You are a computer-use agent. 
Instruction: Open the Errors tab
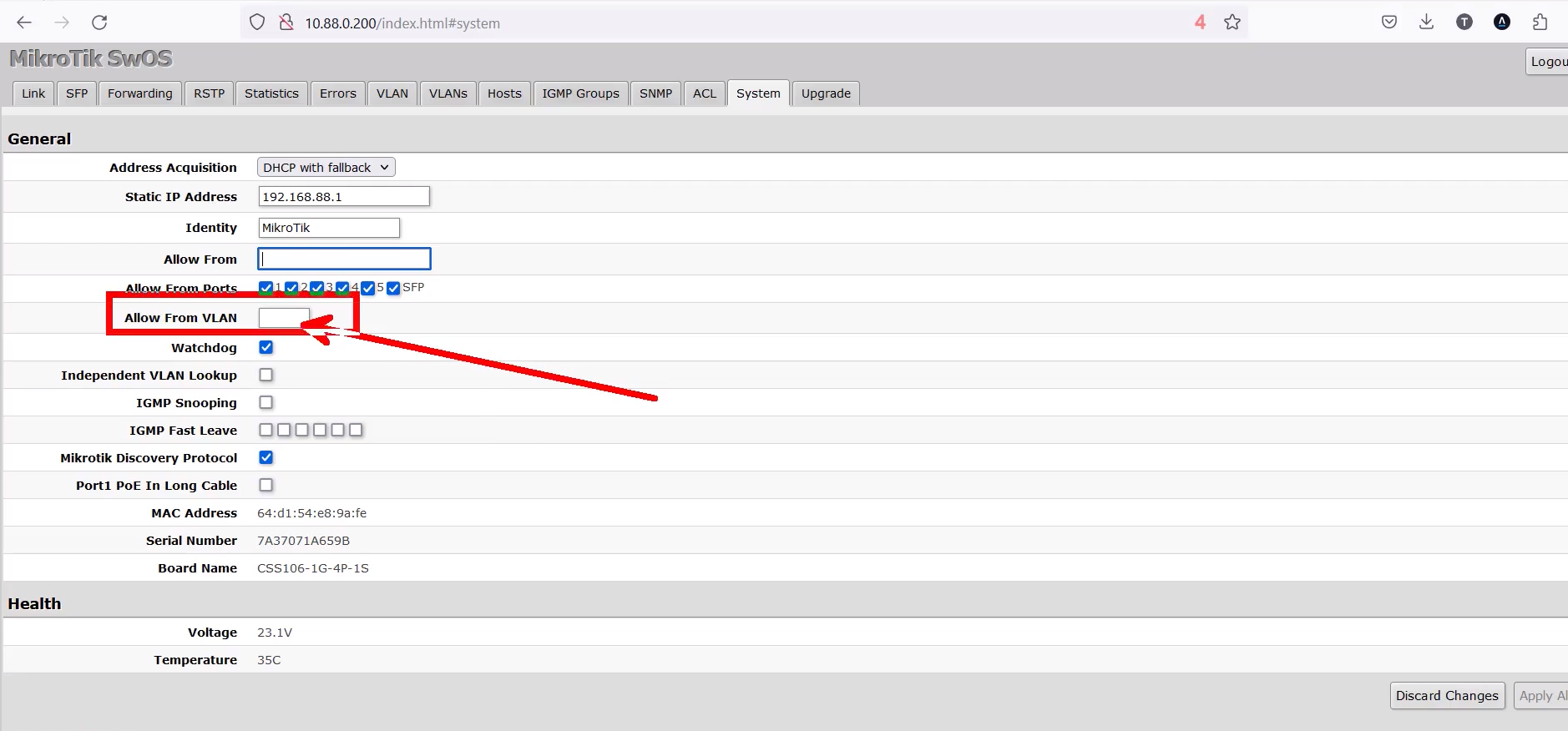tap(338, 93)
